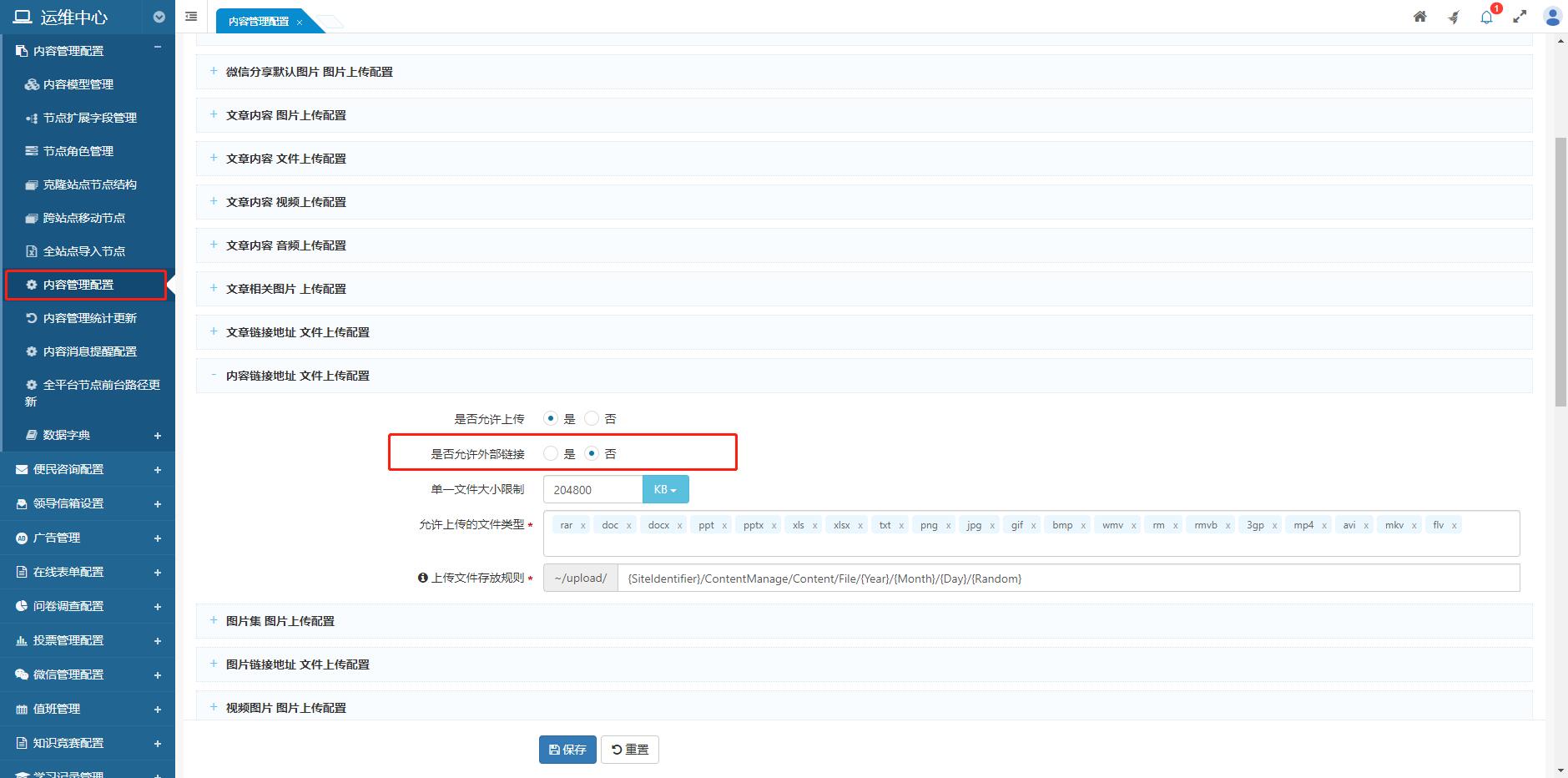1568x778 pixels.
Task: Open 内容模型管理 in the sidebar
Action: point(78,84)
